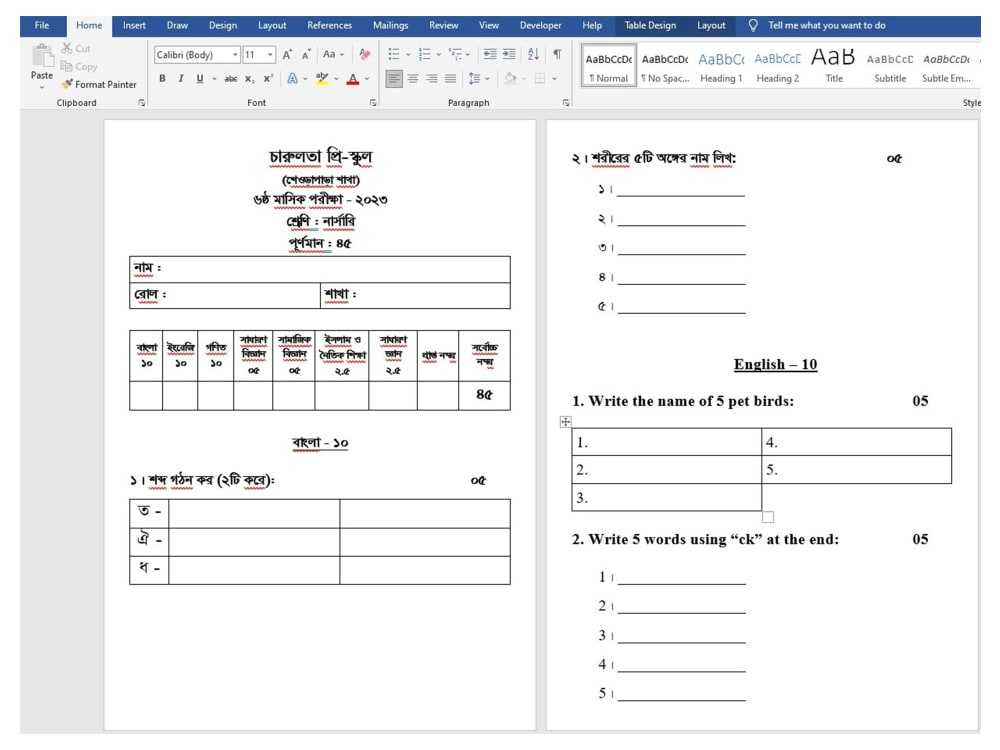This screenshot has height=750, width=1000.
Task: Expand the line spacing dropdown
Action: click(x=488, y=79)
